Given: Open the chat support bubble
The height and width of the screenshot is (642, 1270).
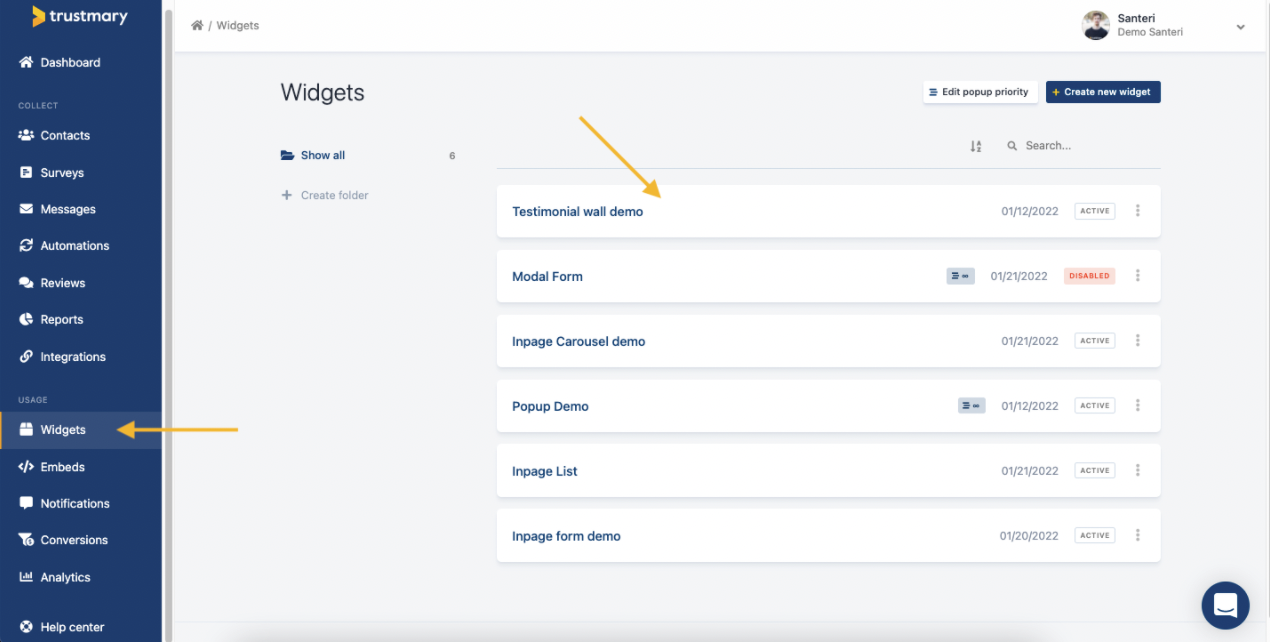Looking at the screenshot, I should pyautogui.click(x=1225, y=605).
